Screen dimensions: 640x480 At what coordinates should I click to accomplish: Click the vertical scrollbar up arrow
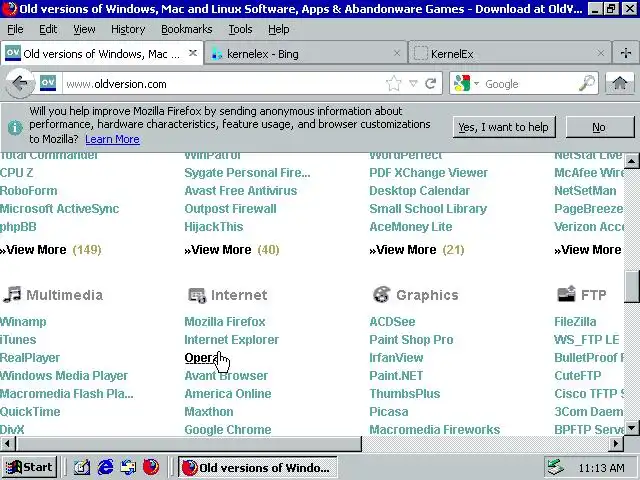coord(631,161)
